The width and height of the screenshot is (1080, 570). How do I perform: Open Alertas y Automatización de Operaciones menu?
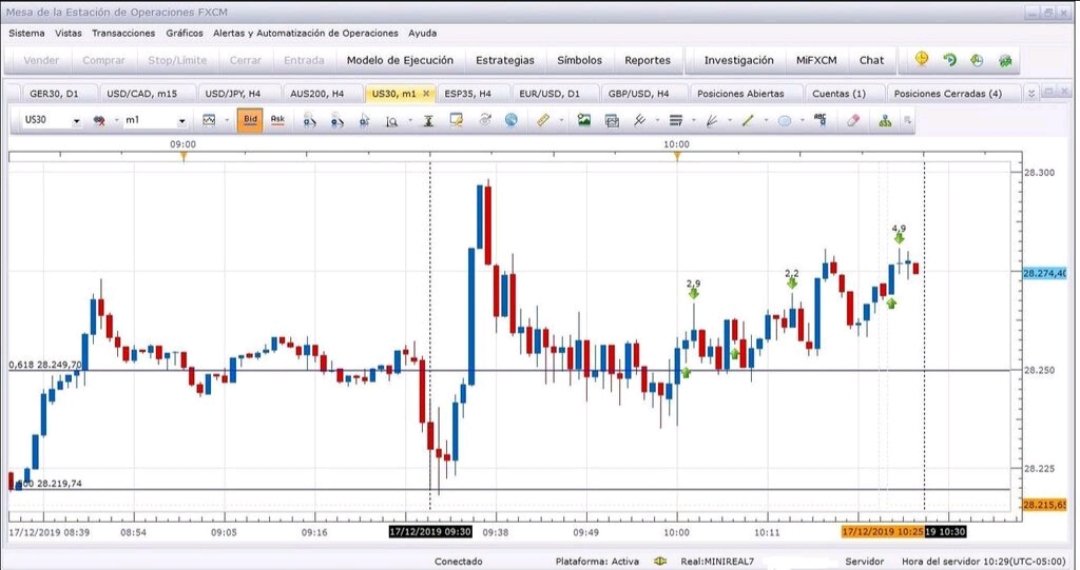305,33
